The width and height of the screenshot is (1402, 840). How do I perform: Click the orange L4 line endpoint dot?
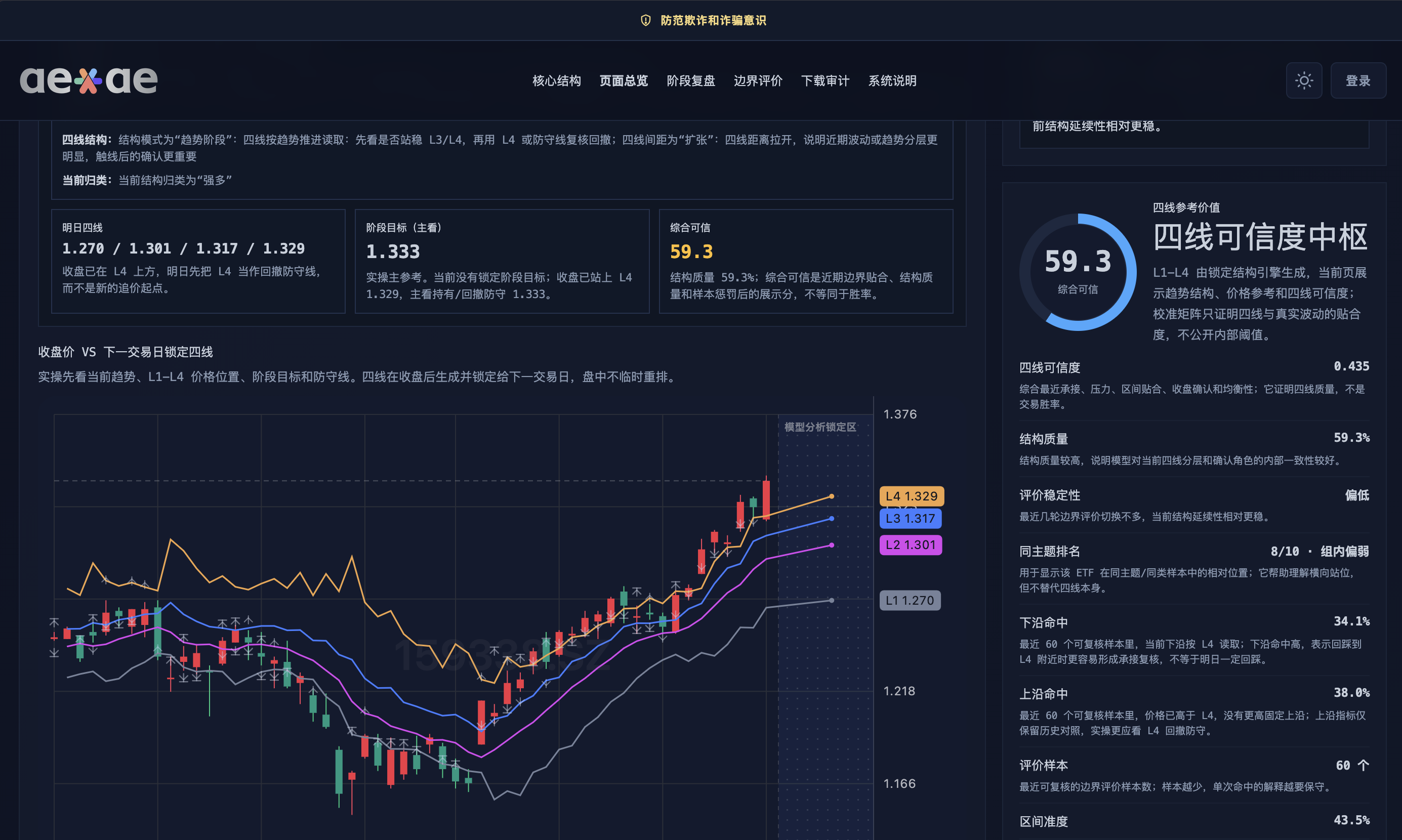tap(831, 496)
